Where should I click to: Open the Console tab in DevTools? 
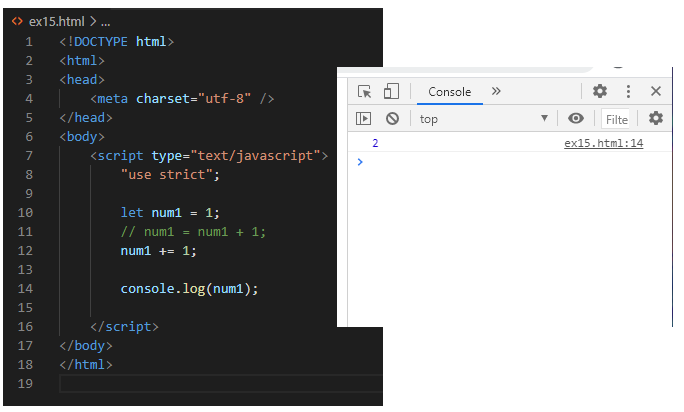click(449, 92)
